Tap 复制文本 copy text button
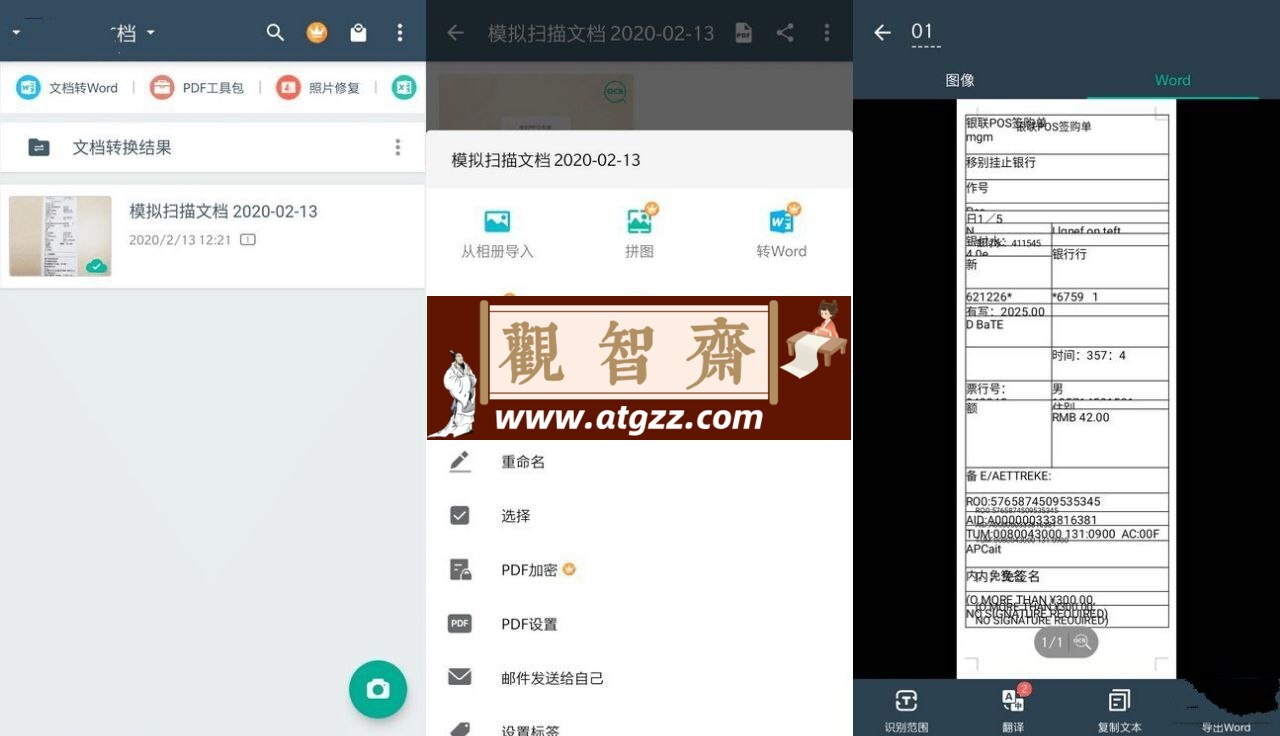This screenshot has width=1280, height=736. [x=1119, y=711]
